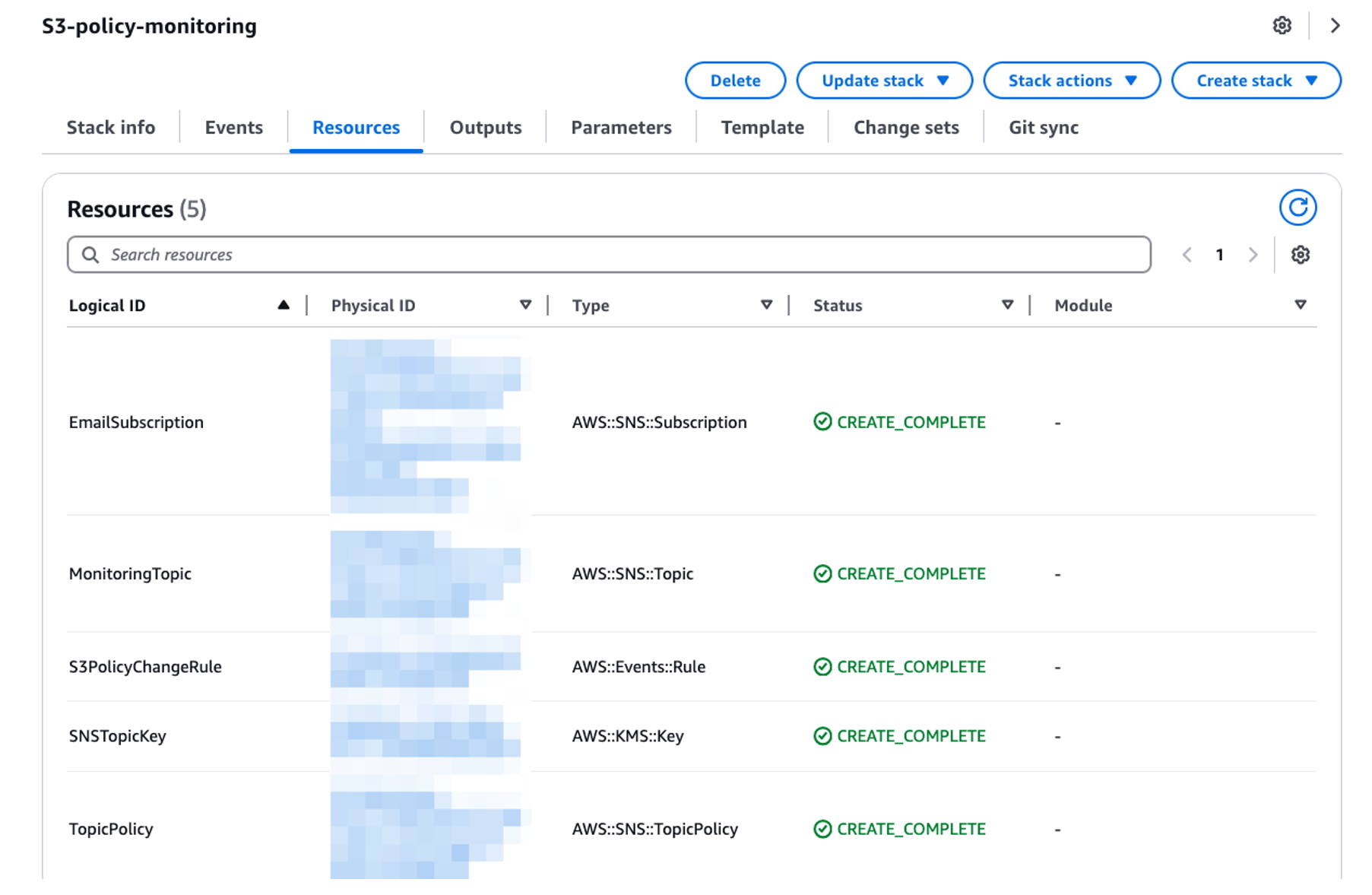
Task: Sort by Logical ID column arrow
Action: click(284, 305)
